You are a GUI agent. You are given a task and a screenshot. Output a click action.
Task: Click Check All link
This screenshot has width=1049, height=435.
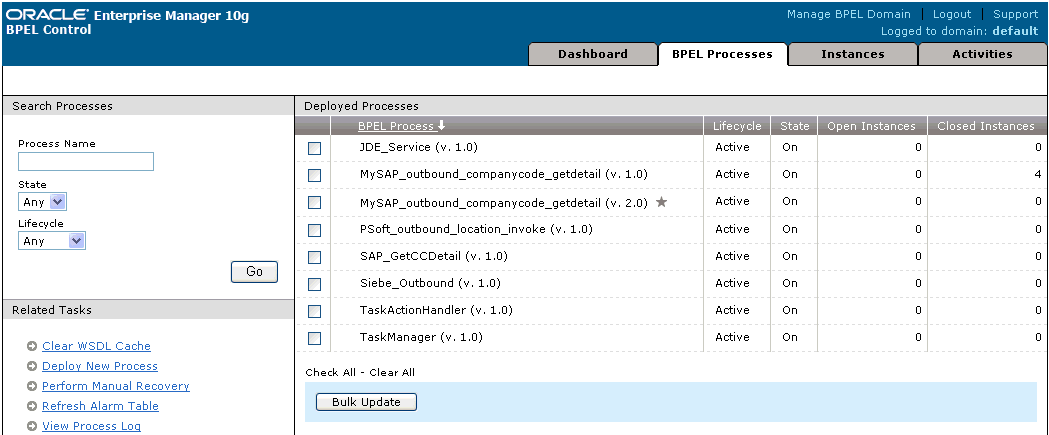330,373
